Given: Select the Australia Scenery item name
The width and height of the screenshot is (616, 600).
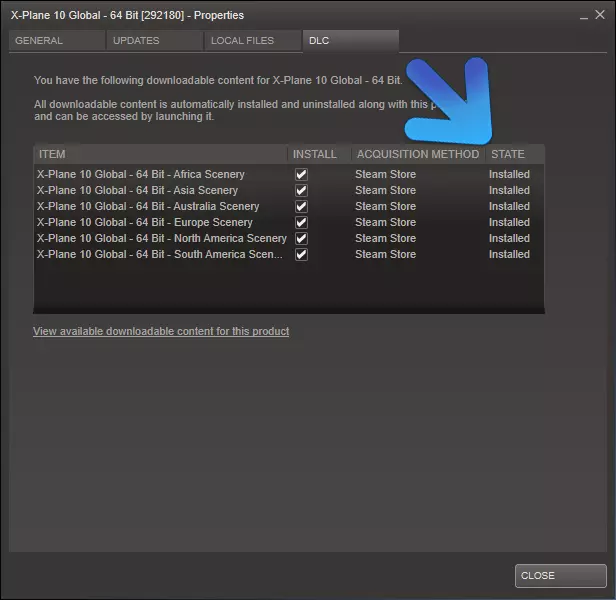Looking at the screenshot, I should tap(148, 206).
